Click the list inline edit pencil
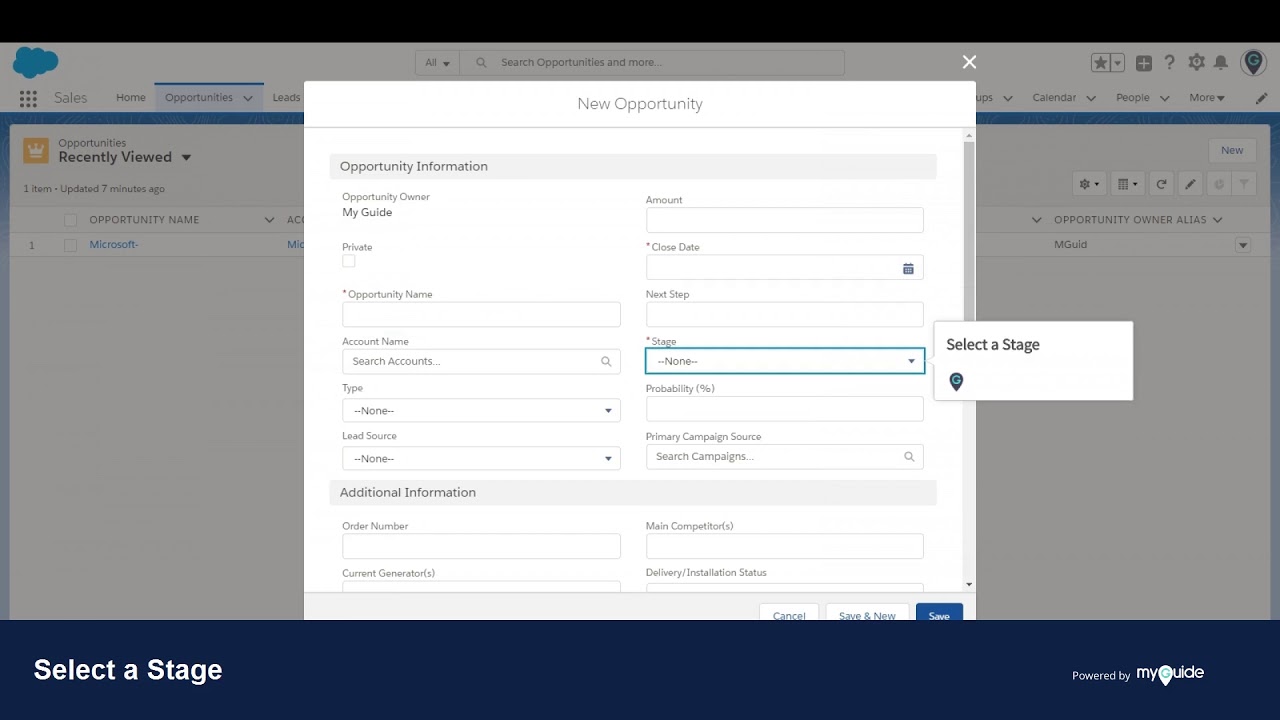 click(x=1190, y=184)
